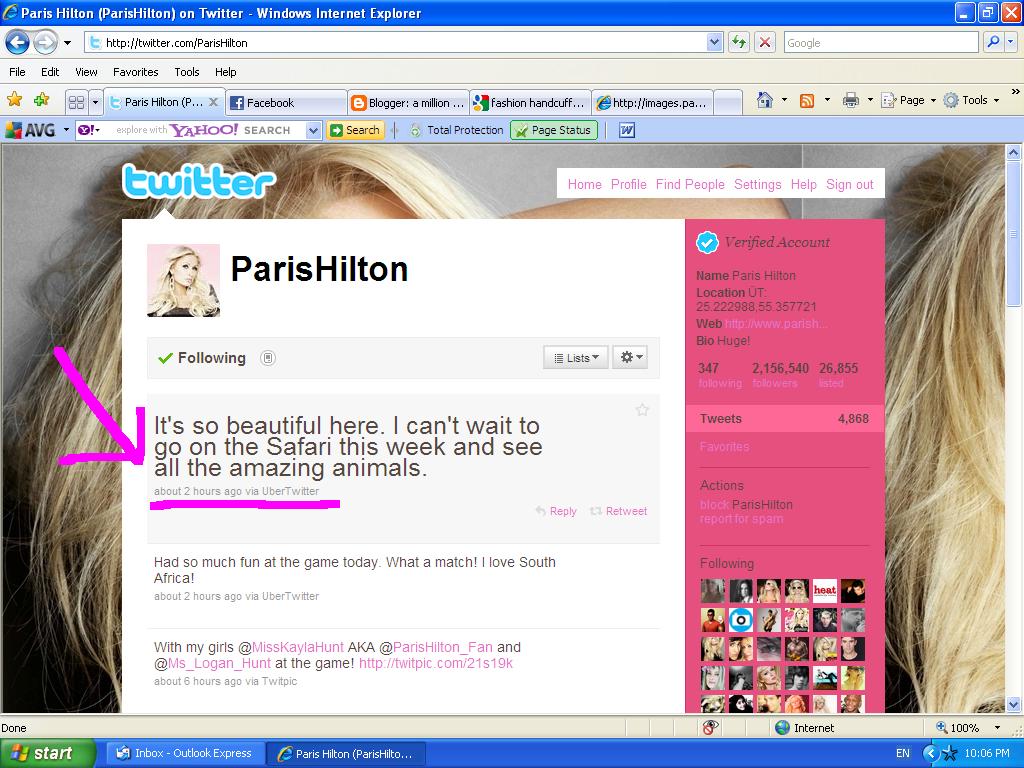Stop loading with the red X icon
Image resolution: width=1024 pixels, height=768 pixels.
click(x=764, y=42)
